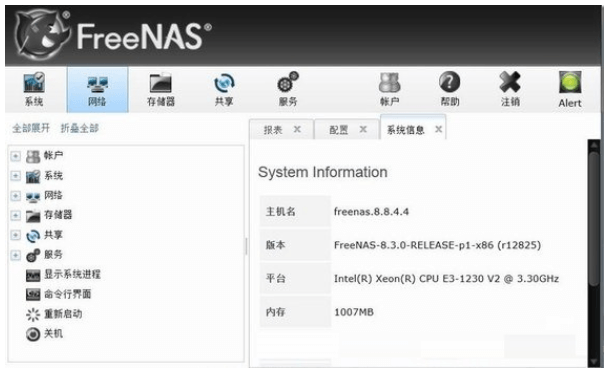Click the FreeNAS shark logo
The image size is (610, 375).
point(43,35)
